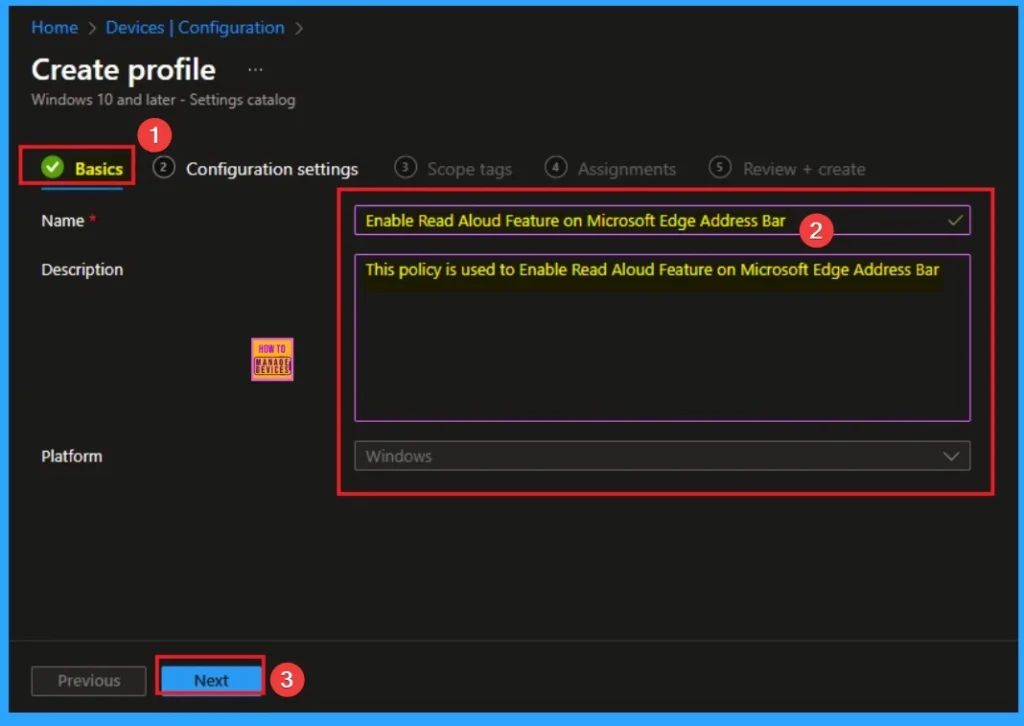The width and height of the screenshot is (1024, 726).
Task: Click the breadcrumb chevron after Devices | Configuration
Action: tap(299, 28)
